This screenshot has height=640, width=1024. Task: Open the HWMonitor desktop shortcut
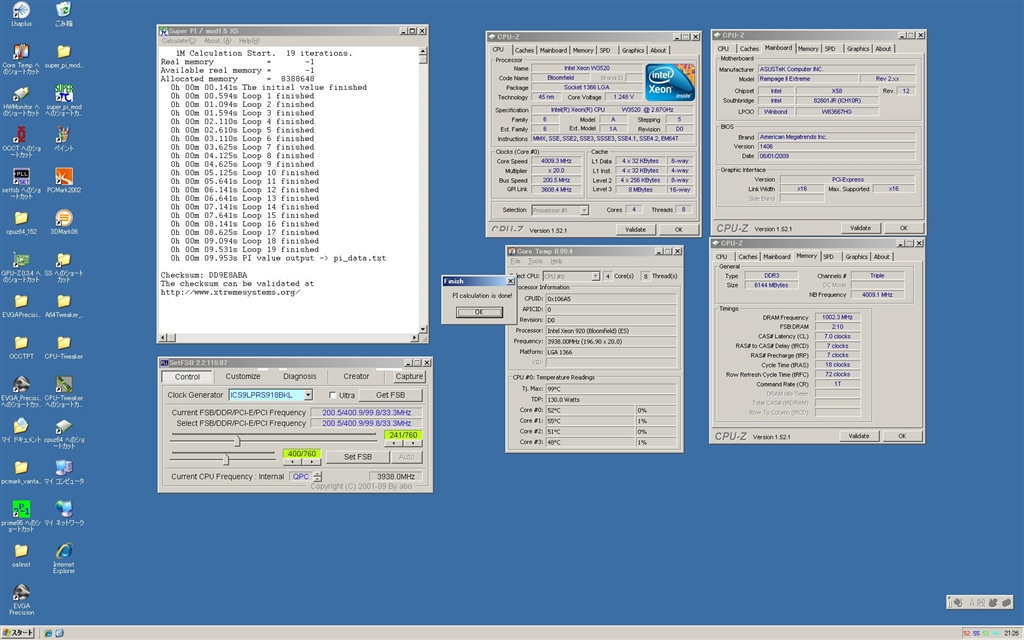click(x=20, y=91)
